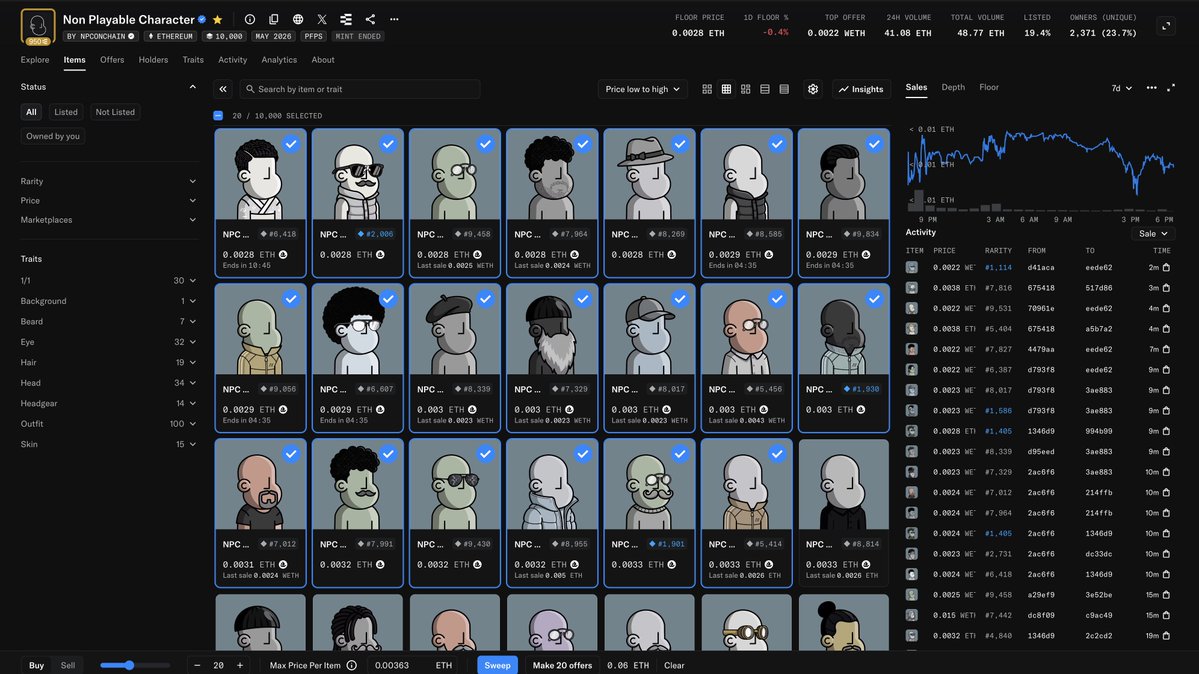The height and width of the screenshot is (674, 1199).
Task: Toggle the select-all checkbox beside 20 / 10,000 SELECTED
Action: point(218,116)
